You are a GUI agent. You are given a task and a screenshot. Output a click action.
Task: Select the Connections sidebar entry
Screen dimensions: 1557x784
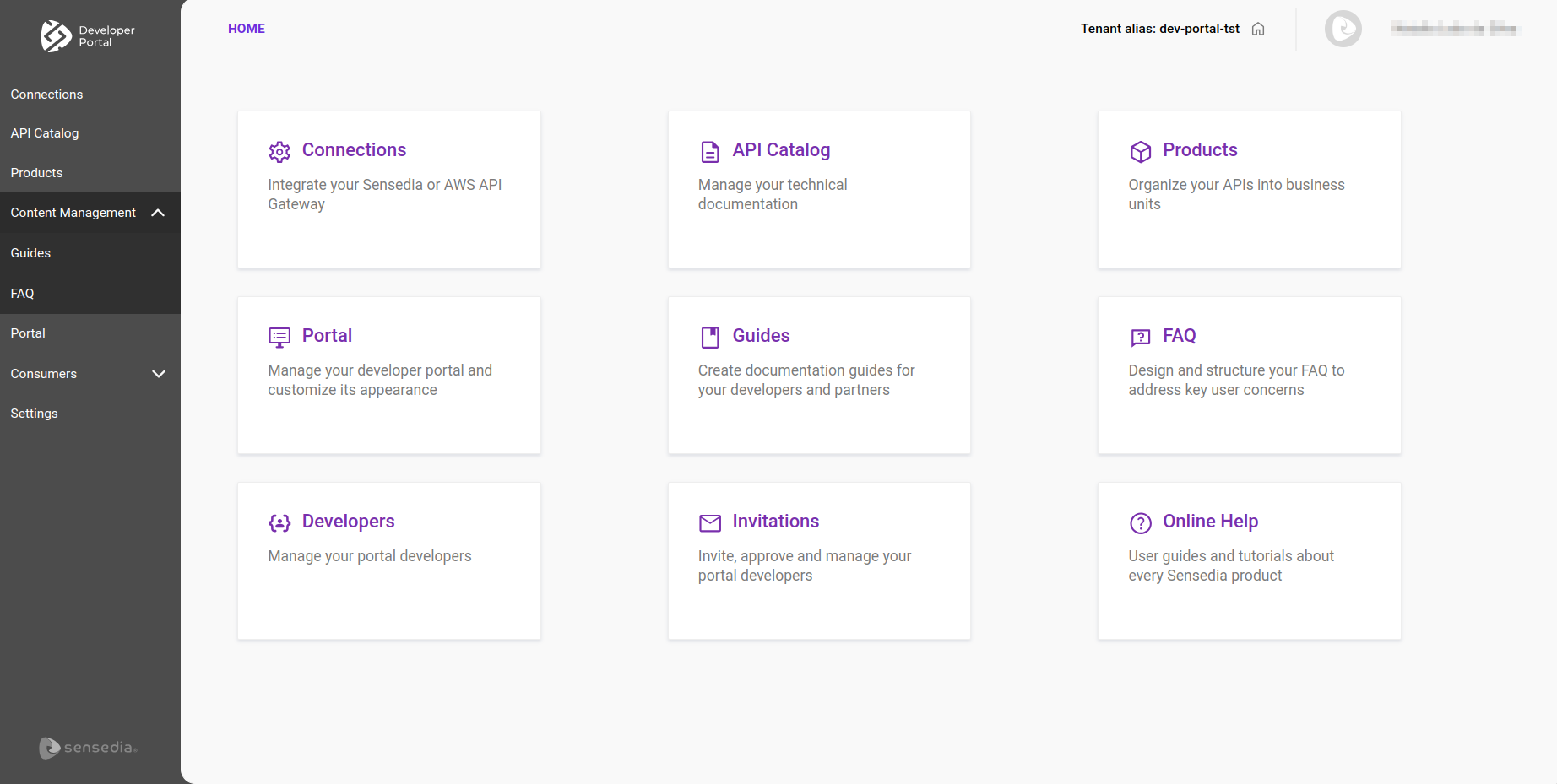(46, 94)
